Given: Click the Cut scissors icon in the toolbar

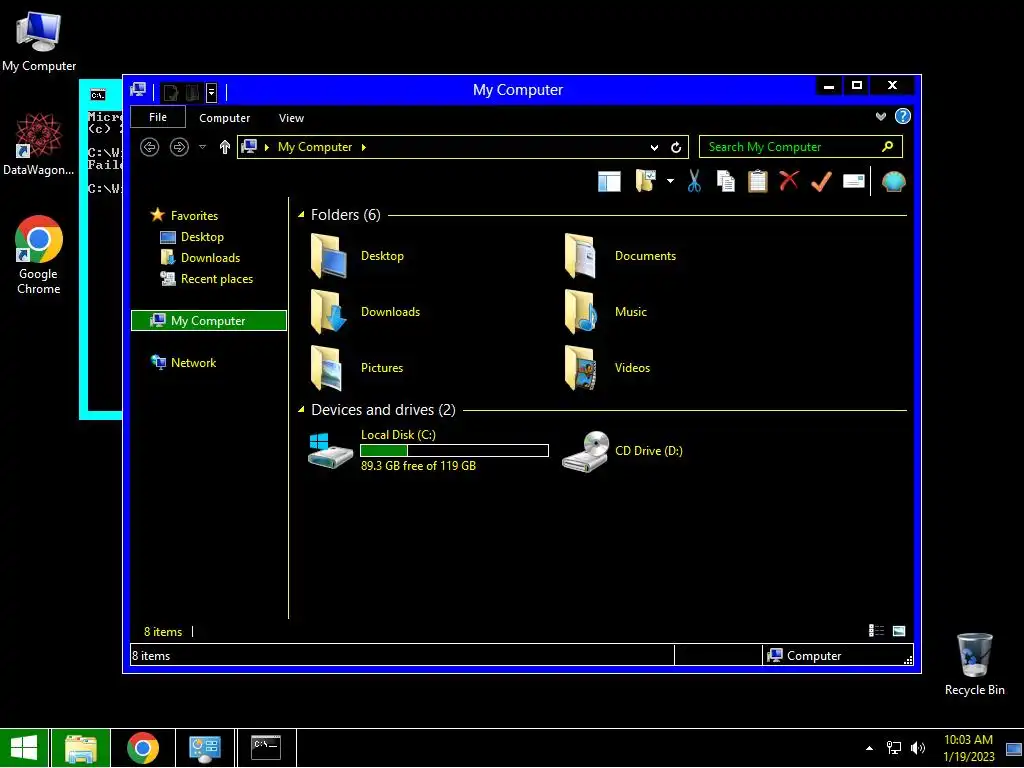Looking at the screenshot, I should click(694, 181).
